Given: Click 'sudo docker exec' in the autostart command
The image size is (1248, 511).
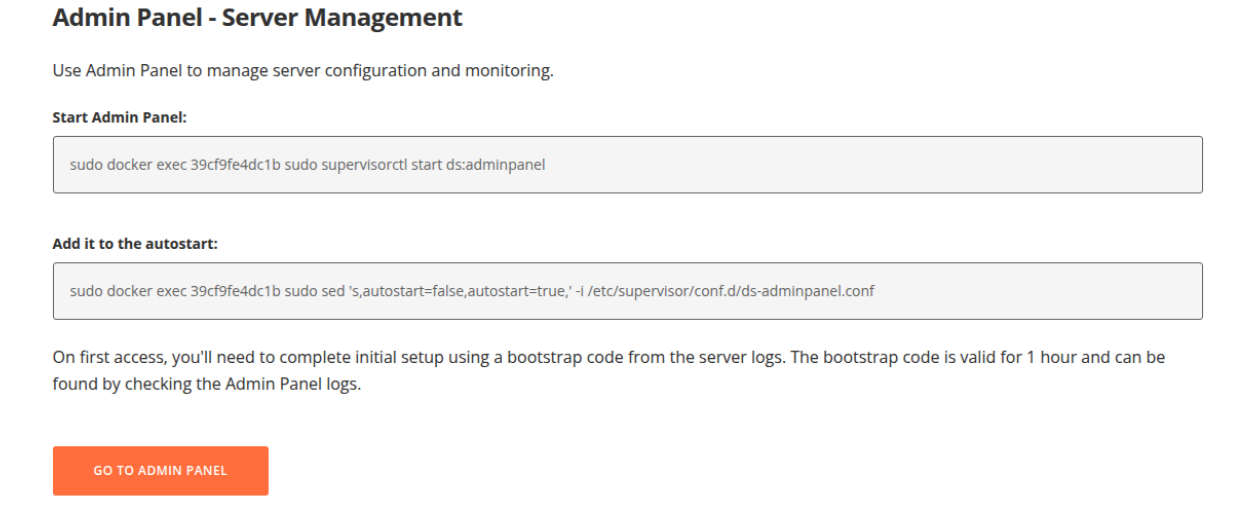Looking at the screenshot, I should [127, 291].
